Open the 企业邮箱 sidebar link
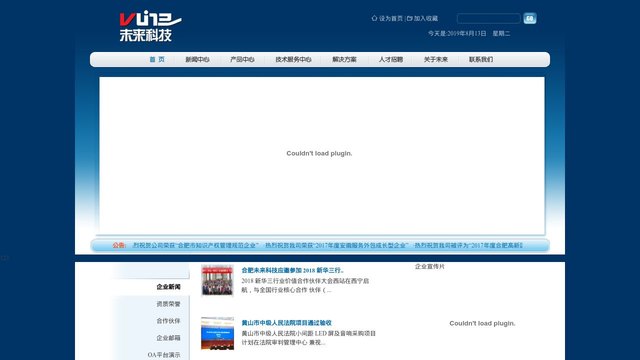640x360 pixels. [168, 338]
